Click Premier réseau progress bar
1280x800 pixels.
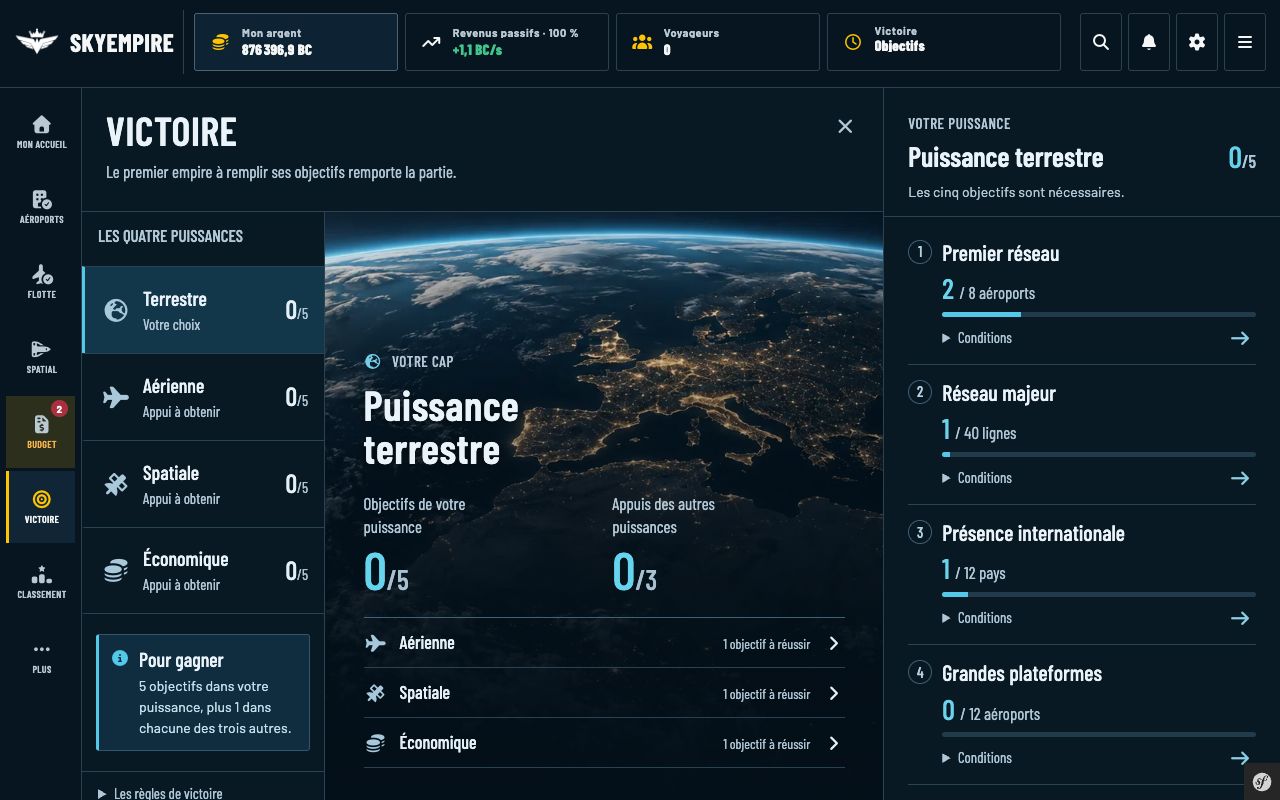coord(1099,314)
